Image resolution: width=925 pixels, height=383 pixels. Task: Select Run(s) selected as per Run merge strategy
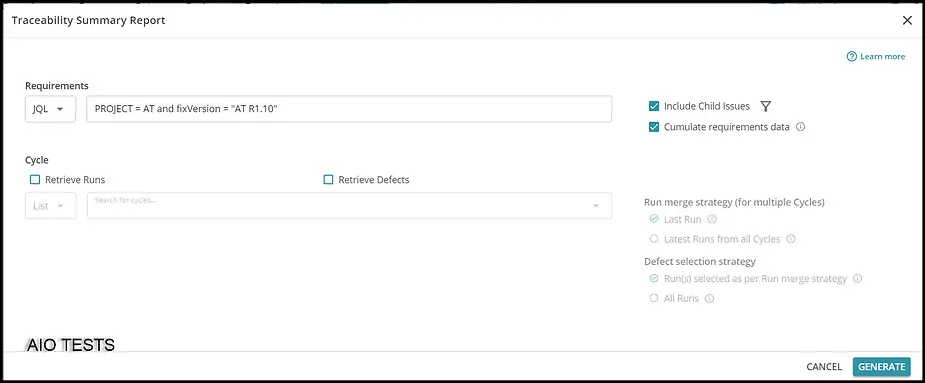point(654,279)
